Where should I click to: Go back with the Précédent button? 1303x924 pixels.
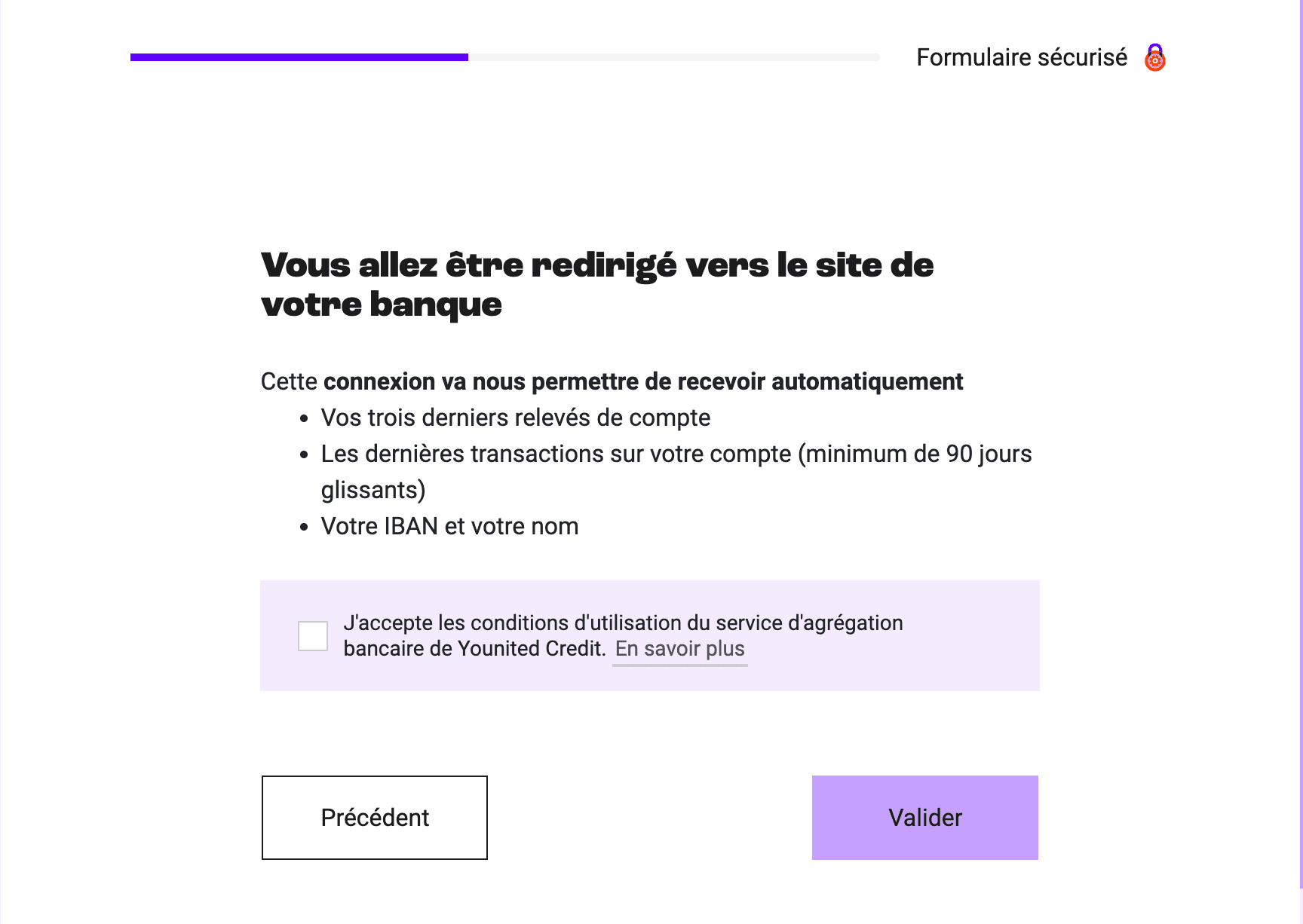(x=375, y=818)
